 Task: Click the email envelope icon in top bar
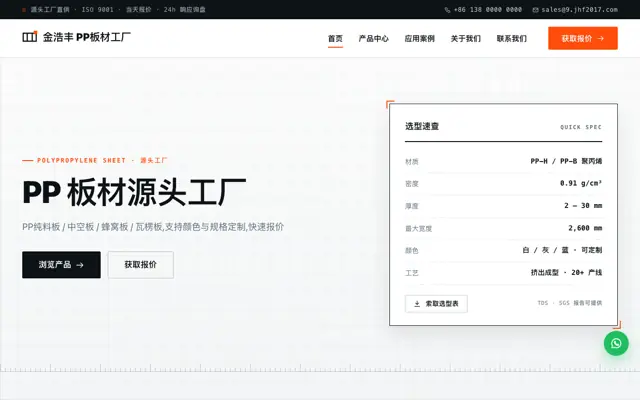[536, 10]
